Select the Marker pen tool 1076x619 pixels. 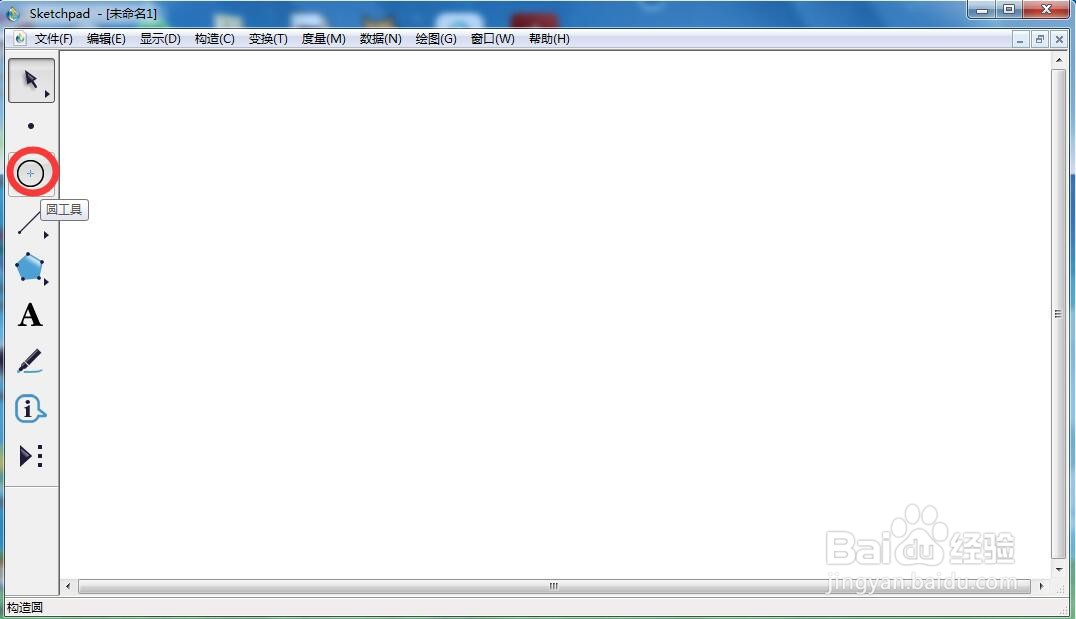(x=30, y=362)
